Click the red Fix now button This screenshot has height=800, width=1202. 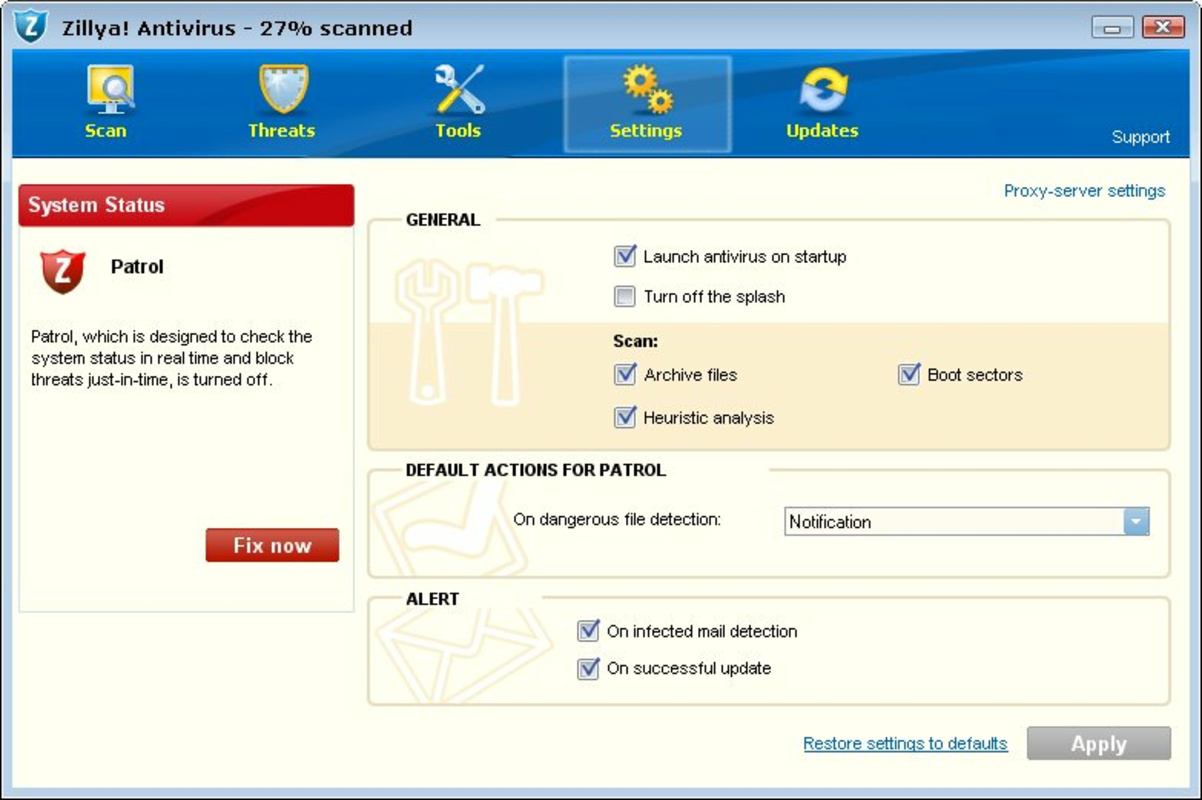click(x=272, y=545)
